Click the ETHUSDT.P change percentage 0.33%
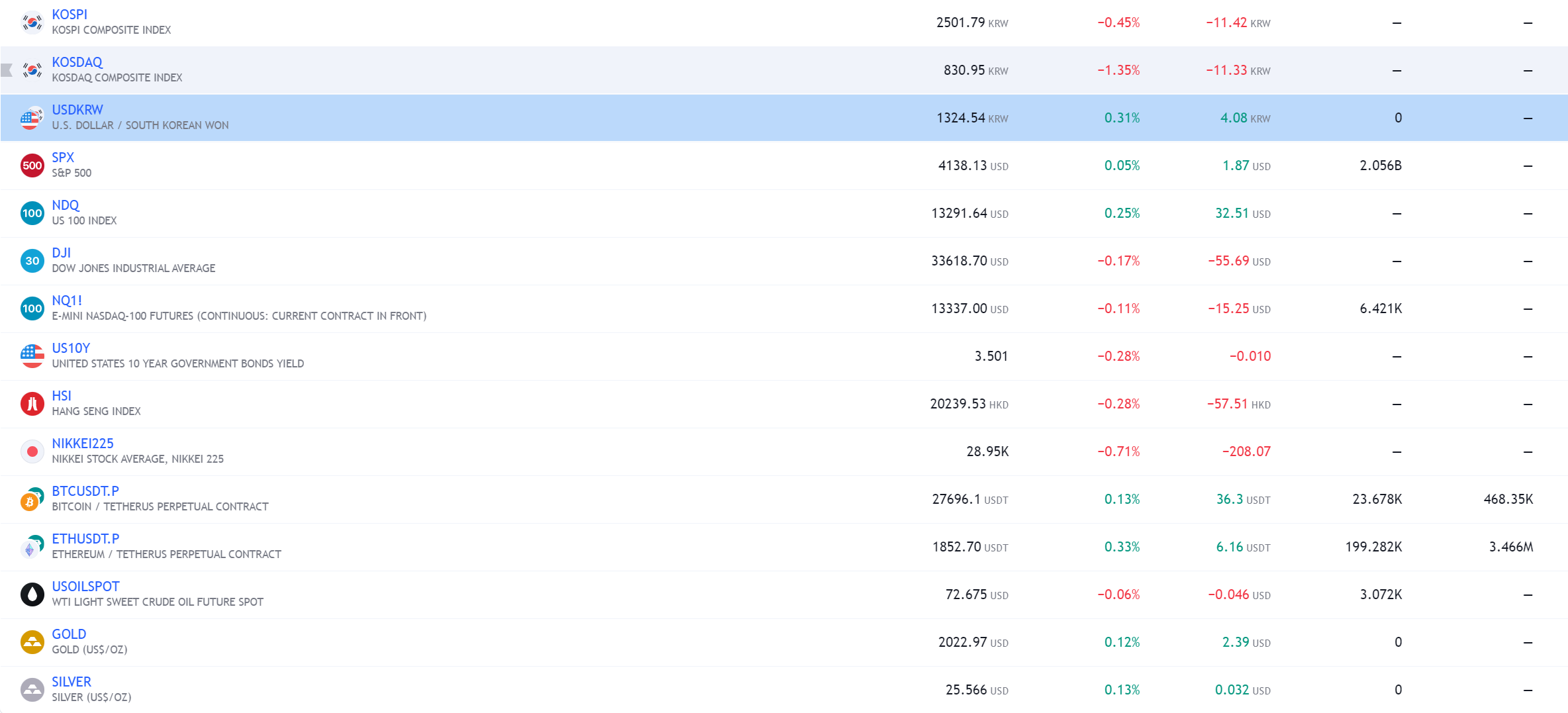 click(x=1122, y=547)
